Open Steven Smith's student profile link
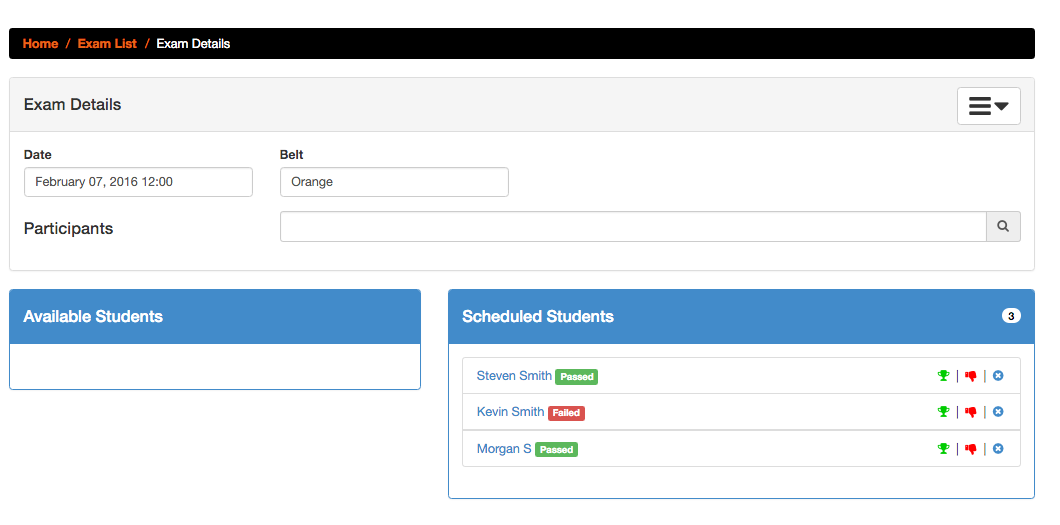Viewport: 1060px width, 525px height. click(x=514, y=376)
